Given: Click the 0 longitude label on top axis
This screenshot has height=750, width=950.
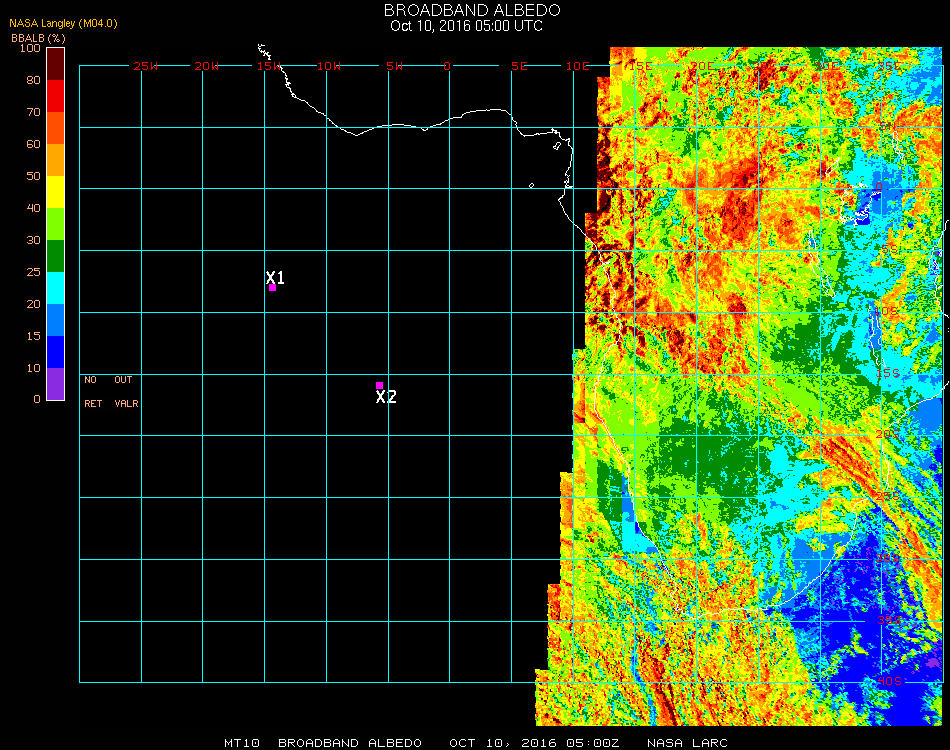Looking at the screenshot, I should pos(447,66).
